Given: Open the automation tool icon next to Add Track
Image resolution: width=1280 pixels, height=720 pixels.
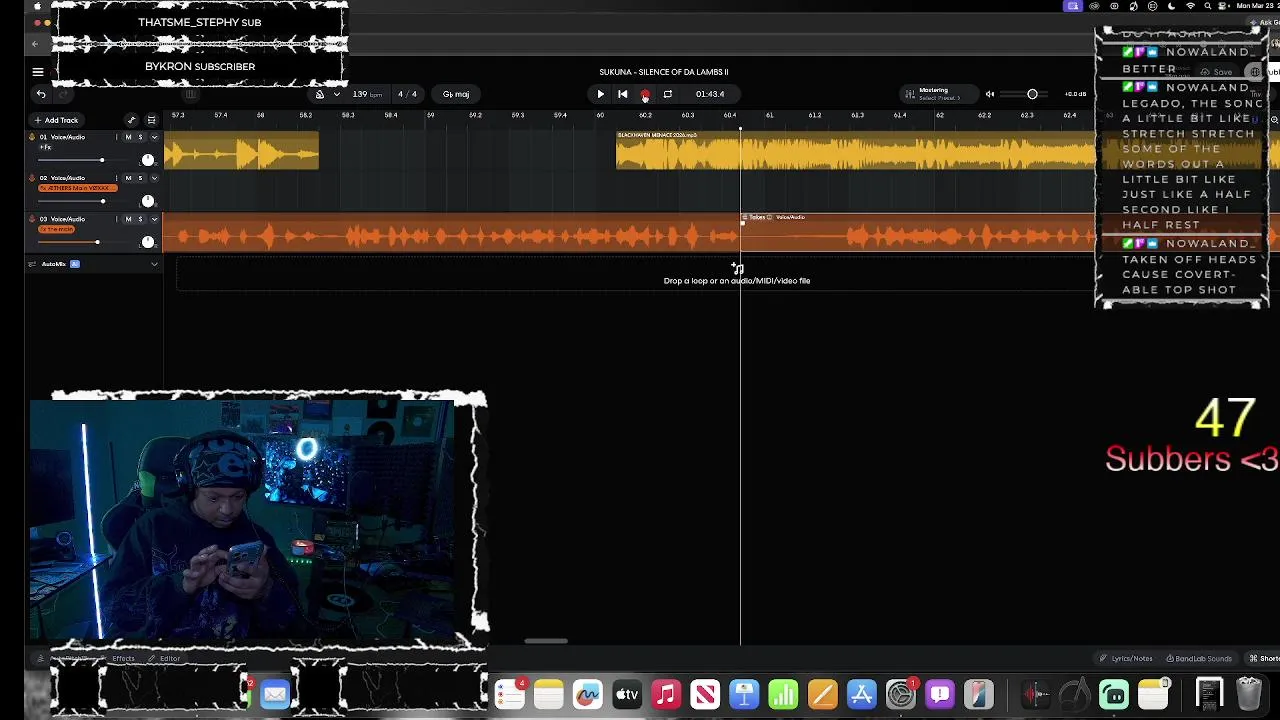Looking at the screenshot, I should [x=131, y=120].
